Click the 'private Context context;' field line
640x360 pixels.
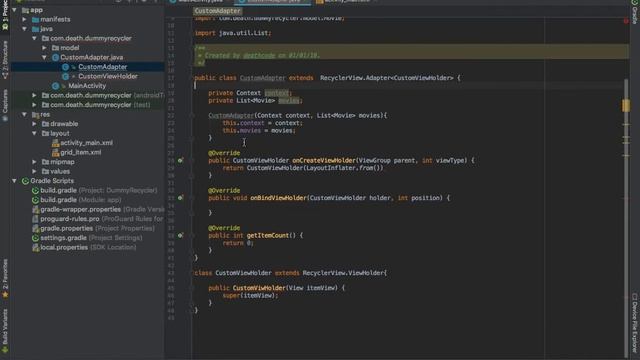tap(250, 93)
